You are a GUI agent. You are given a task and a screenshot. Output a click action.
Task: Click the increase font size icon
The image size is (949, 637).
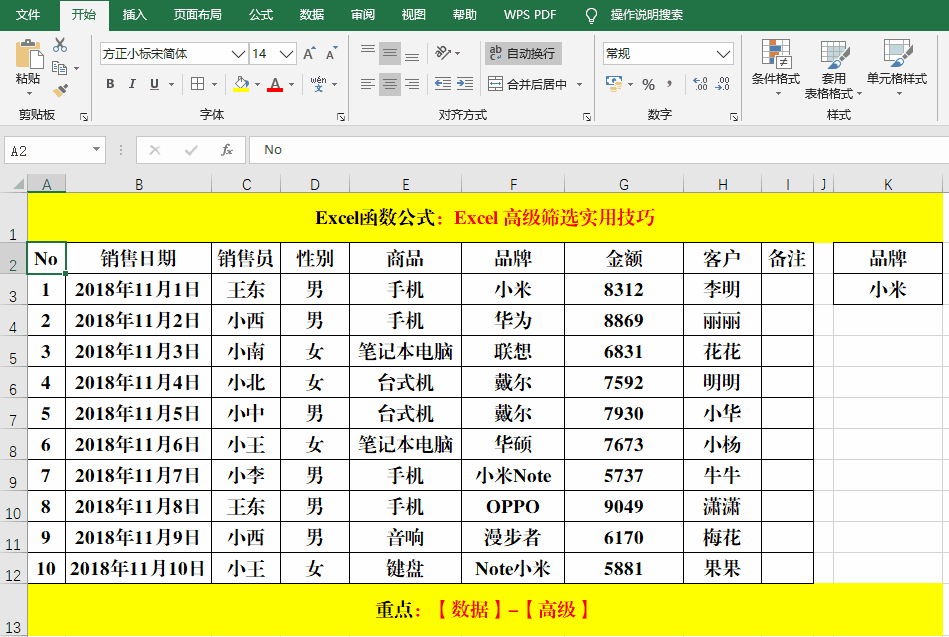308,53
